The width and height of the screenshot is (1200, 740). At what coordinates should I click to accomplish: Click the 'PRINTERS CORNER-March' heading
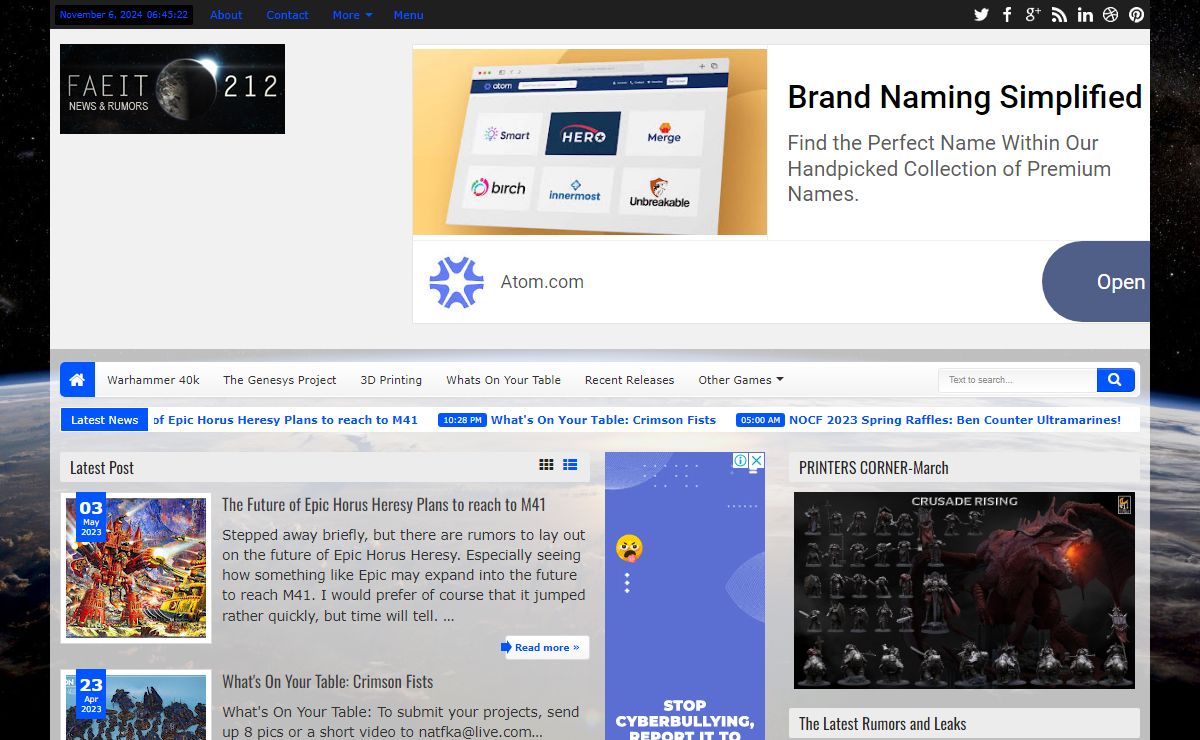(874, 468)
